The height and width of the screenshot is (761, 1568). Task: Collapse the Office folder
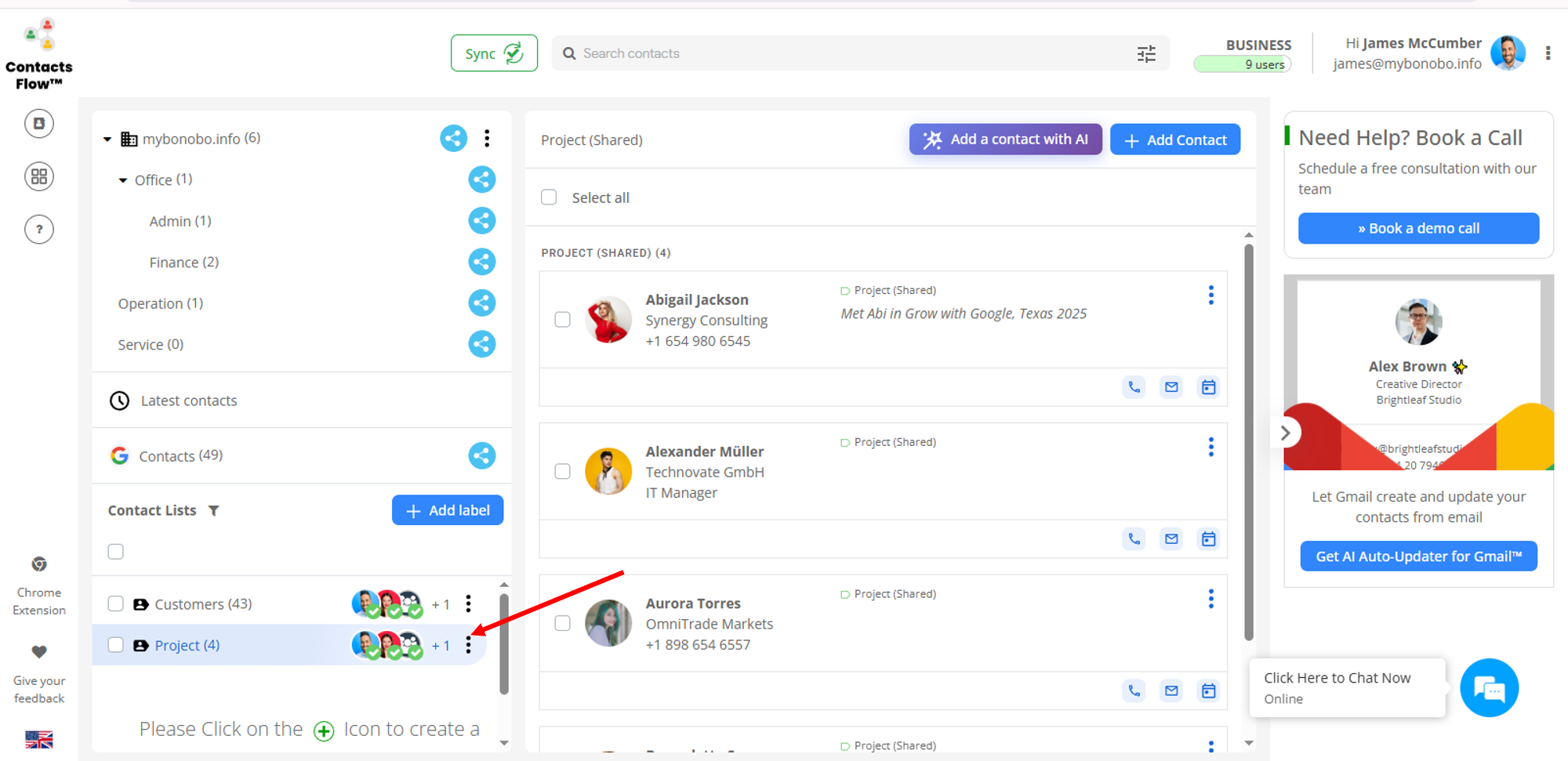click(x=123, y=179)
